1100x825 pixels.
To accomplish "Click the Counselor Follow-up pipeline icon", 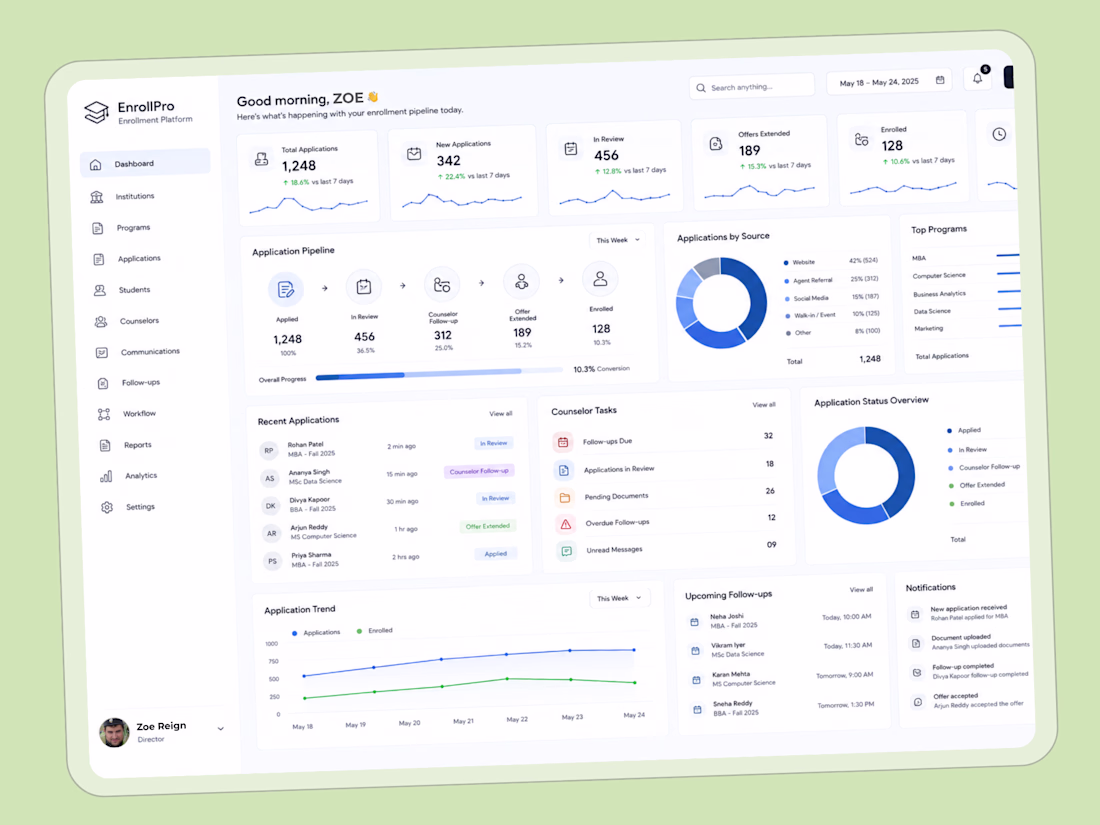I will coord(442,284).
